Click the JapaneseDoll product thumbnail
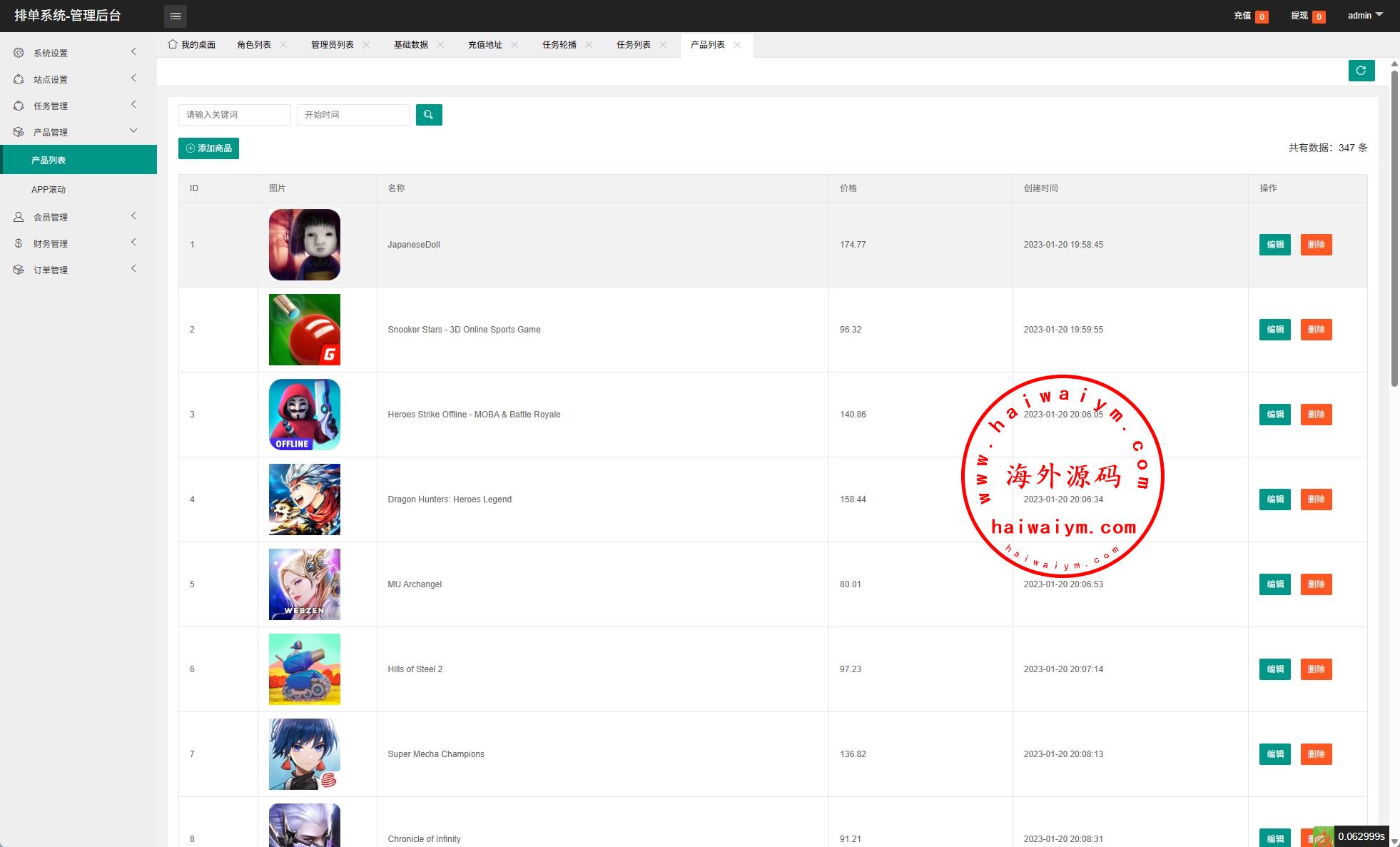Screen dimensions: 1400x847 [305, 245]
